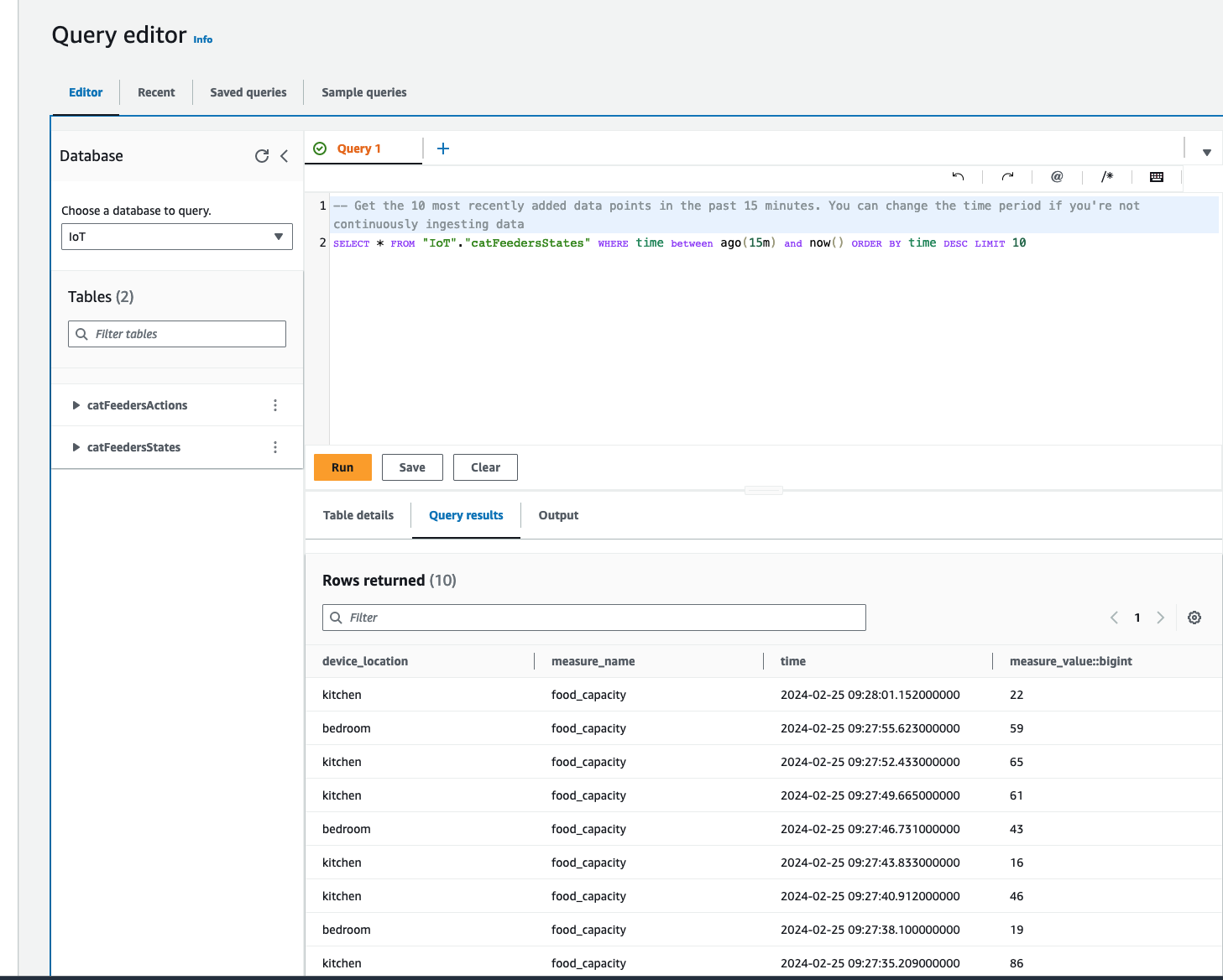
Task: Open the Info link beside Query editor
Action: 203,39
